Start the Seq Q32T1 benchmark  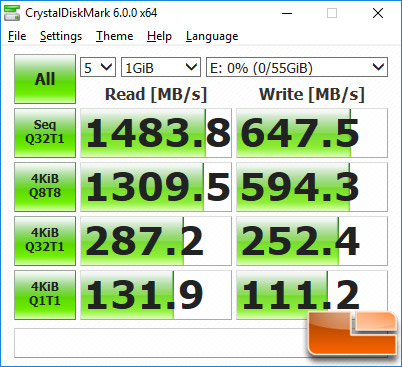(45, 133)
